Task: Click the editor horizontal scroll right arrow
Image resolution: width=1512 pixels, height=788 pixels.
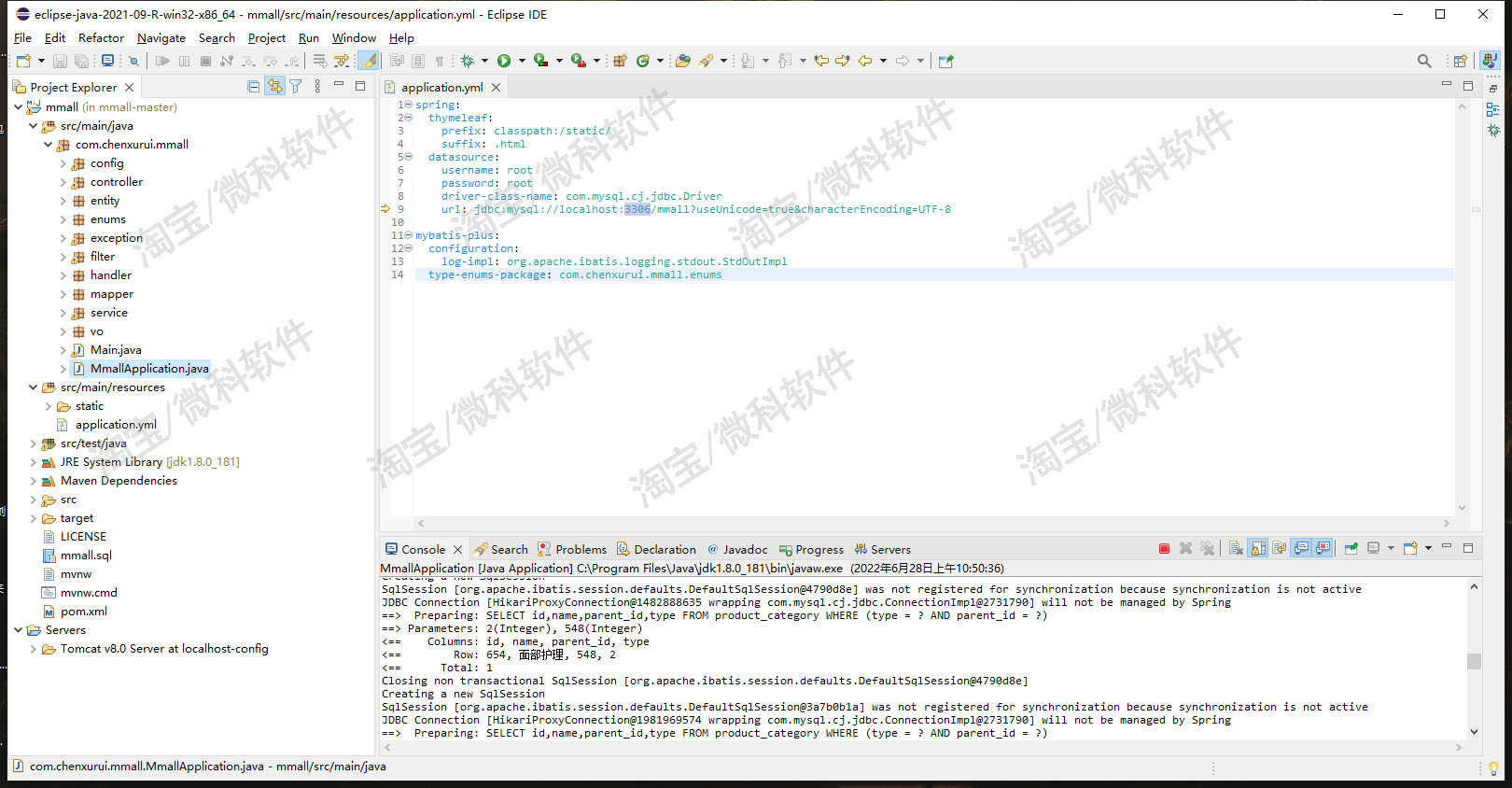Action: coord(1447,523)
